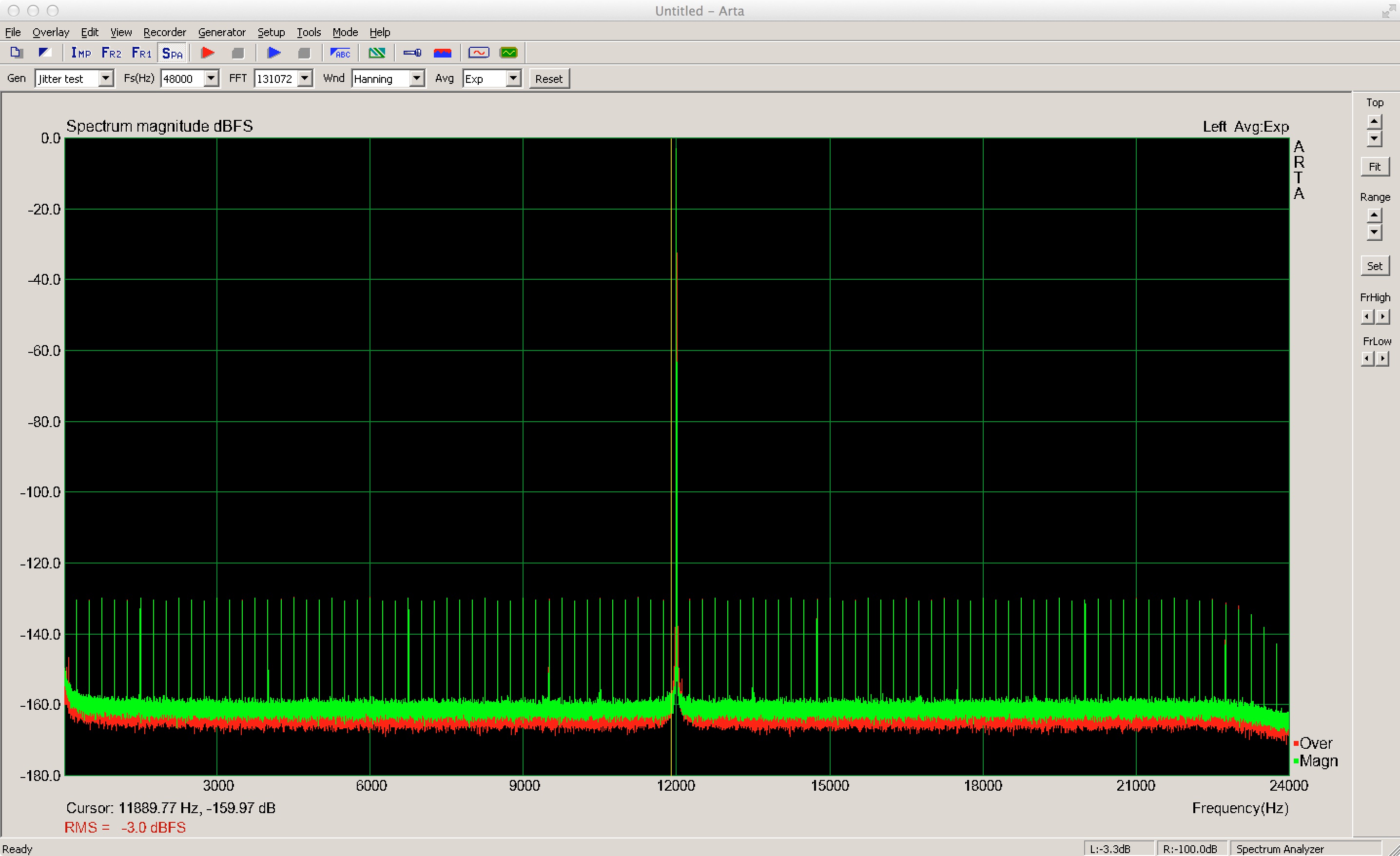Click the FrLow right arrow
Screen dimensions: 1400x856
pyautogui.click(x=1382, y=358)
